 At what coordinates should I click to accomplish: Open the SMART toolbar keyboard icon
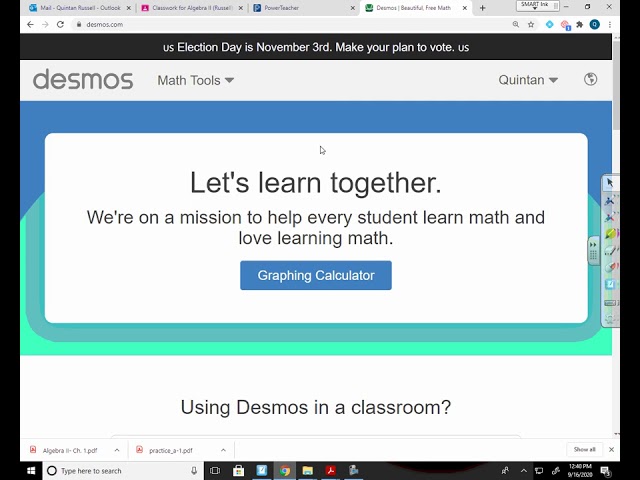[x=611, y=303]
